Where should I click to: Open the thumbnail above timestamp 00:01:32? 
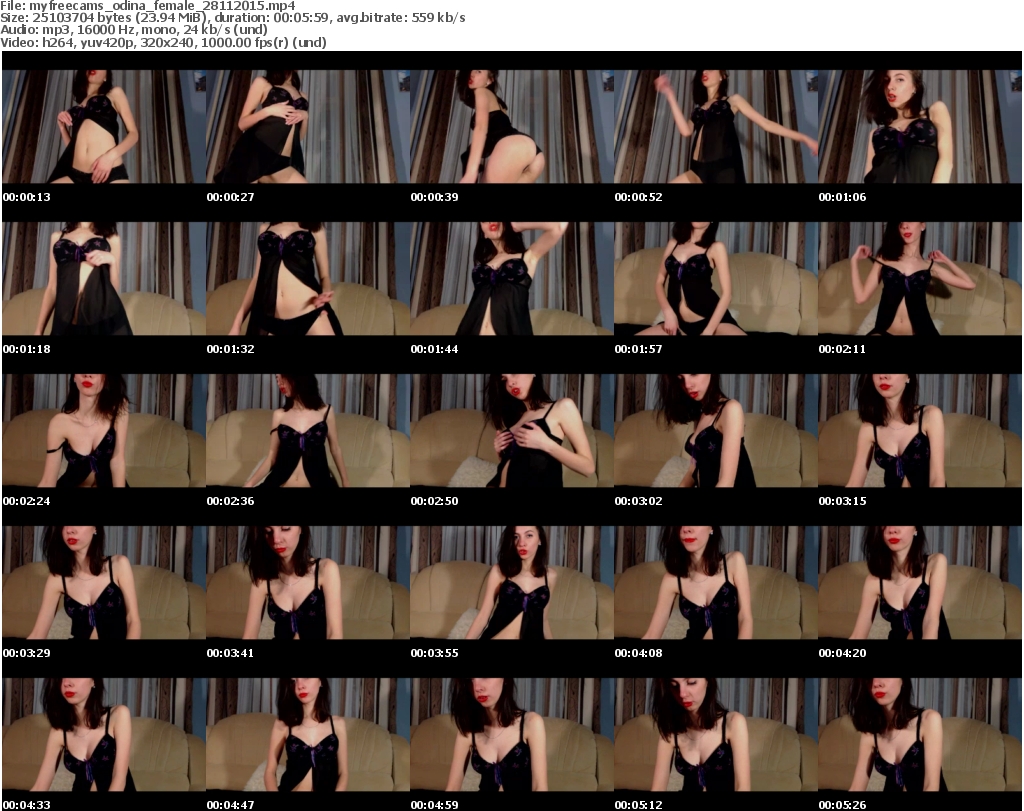click(308, 279)
